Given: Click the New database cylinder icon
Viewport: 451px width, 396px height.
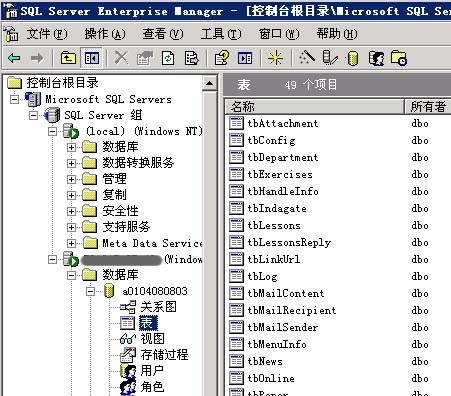Looking at the screenshot, I should [353, 59].
